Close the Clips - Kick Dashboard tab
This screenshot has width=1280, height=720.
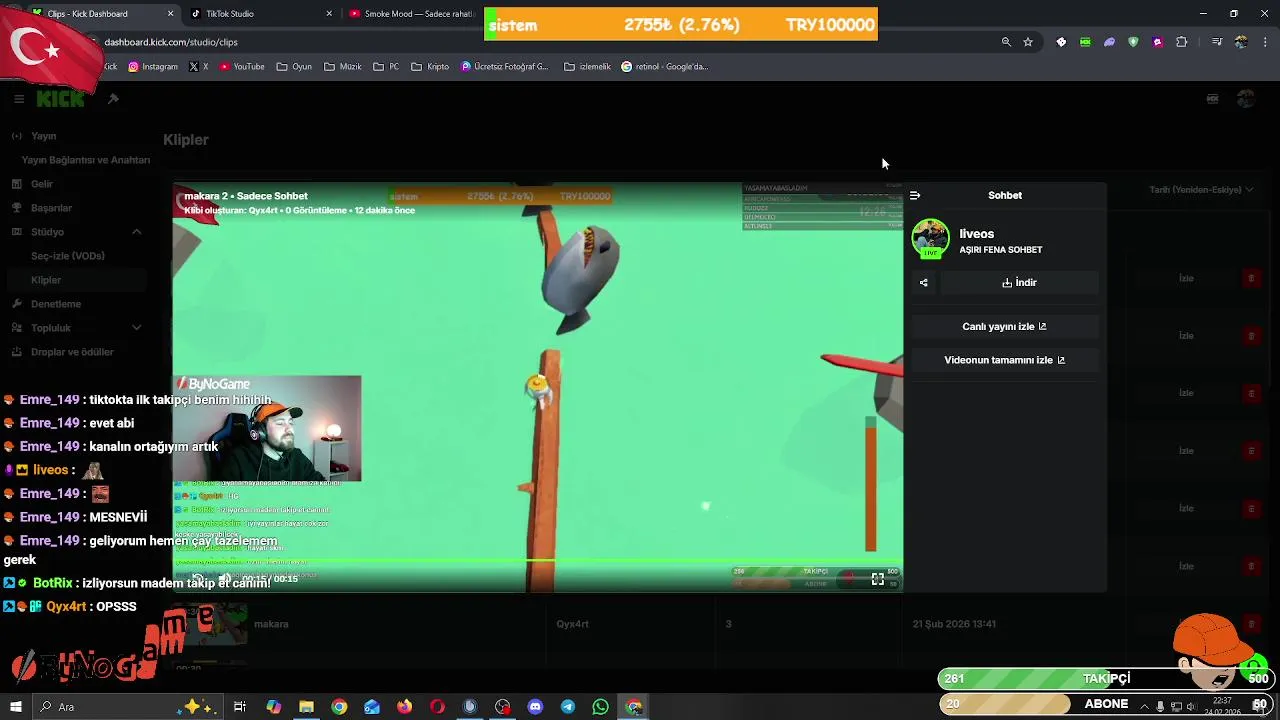pos(170,14)
